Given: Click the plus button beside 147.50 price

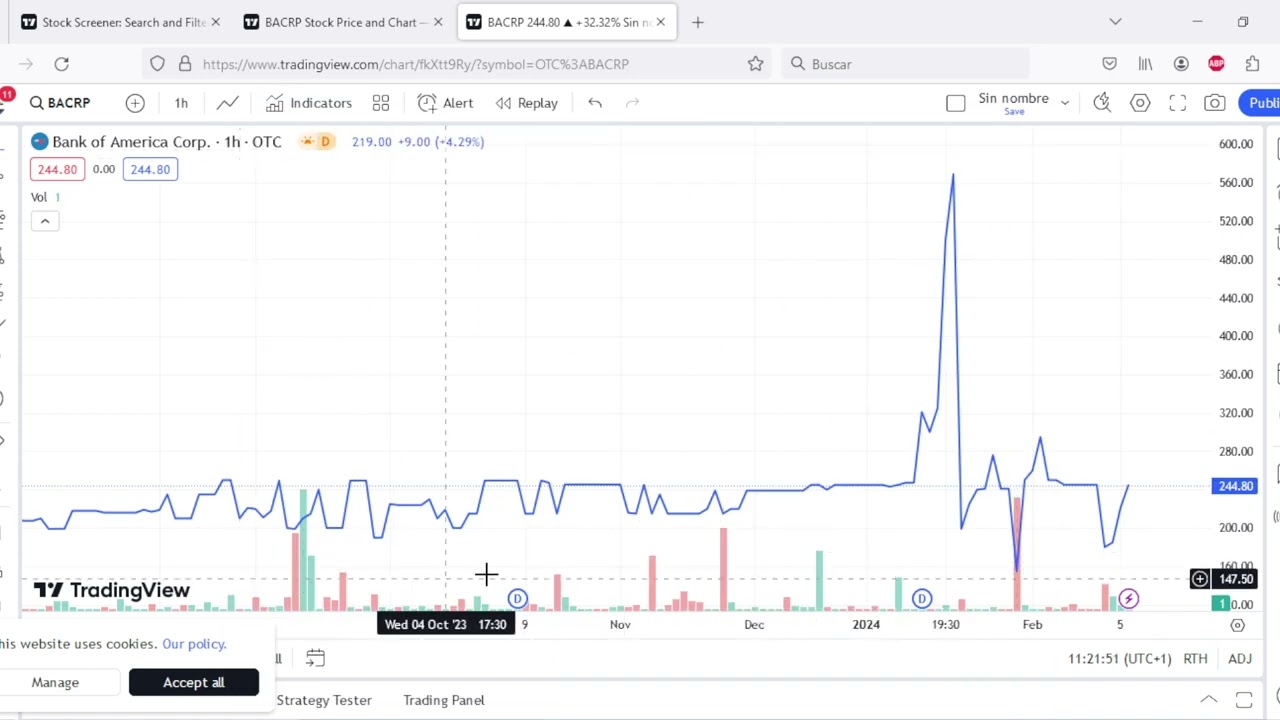Looking at the screenshot, I should [1199, 579].
